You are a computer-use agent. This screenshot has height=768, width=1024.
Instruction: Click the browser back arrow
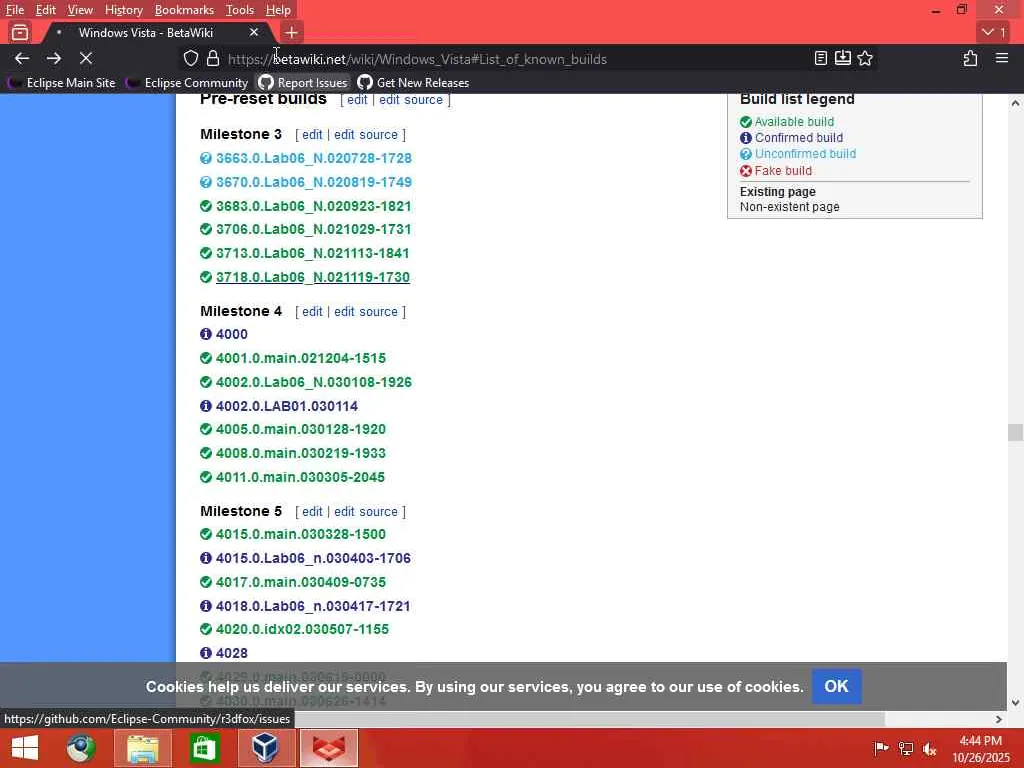click(x=22, y=59)
